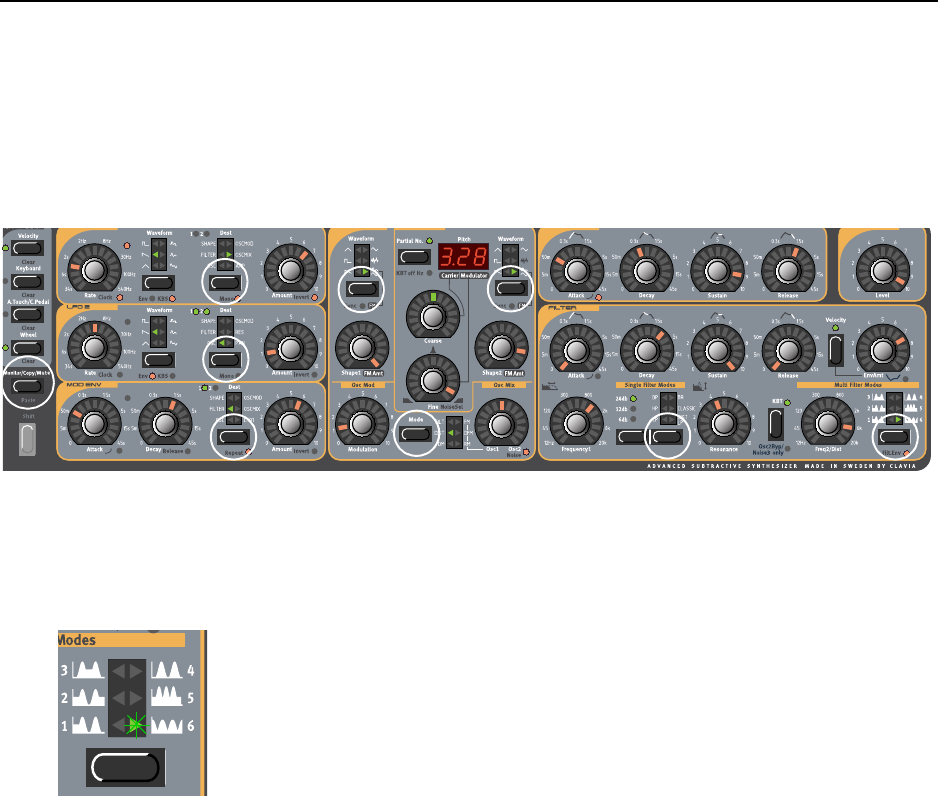Click the Resonance knob
Viewport: 938px width, 796px height.
(723, 423)
